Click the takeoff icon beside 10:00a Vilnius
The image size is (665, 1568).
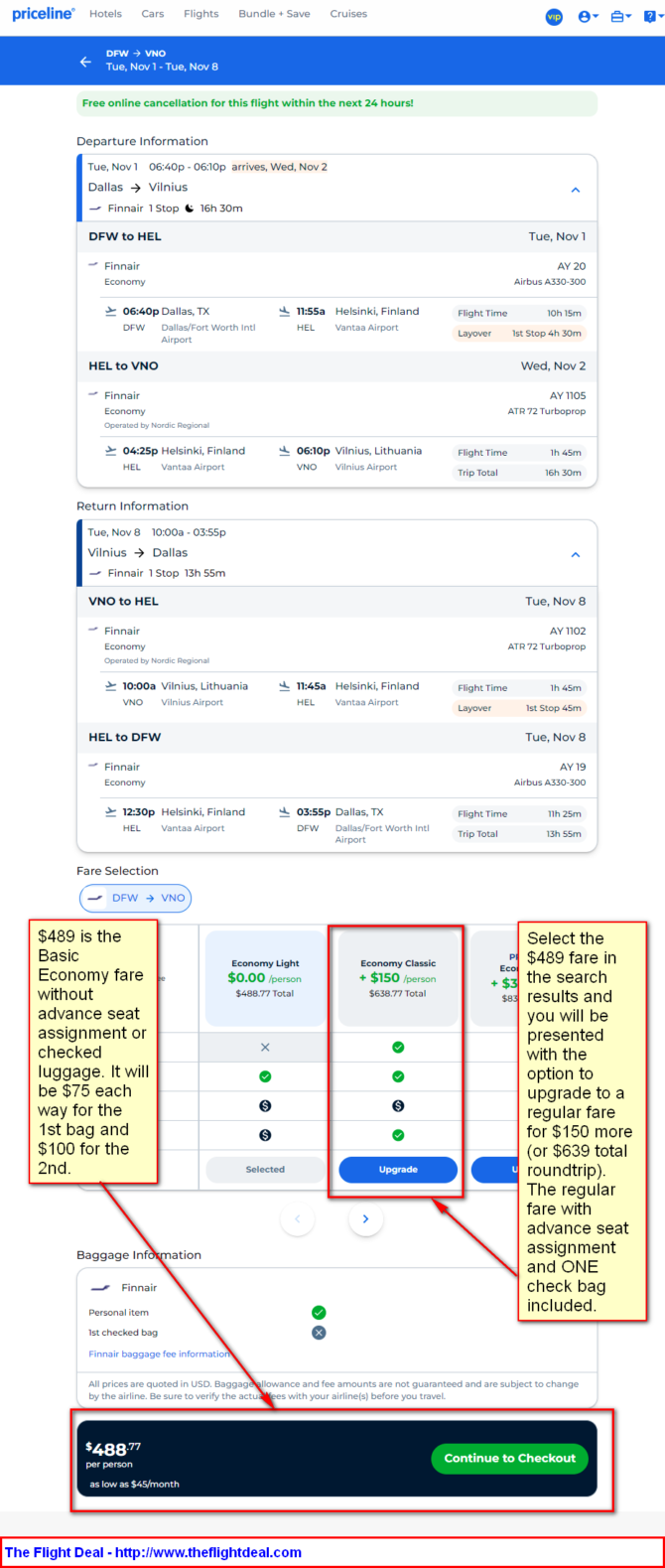(111, 685)
